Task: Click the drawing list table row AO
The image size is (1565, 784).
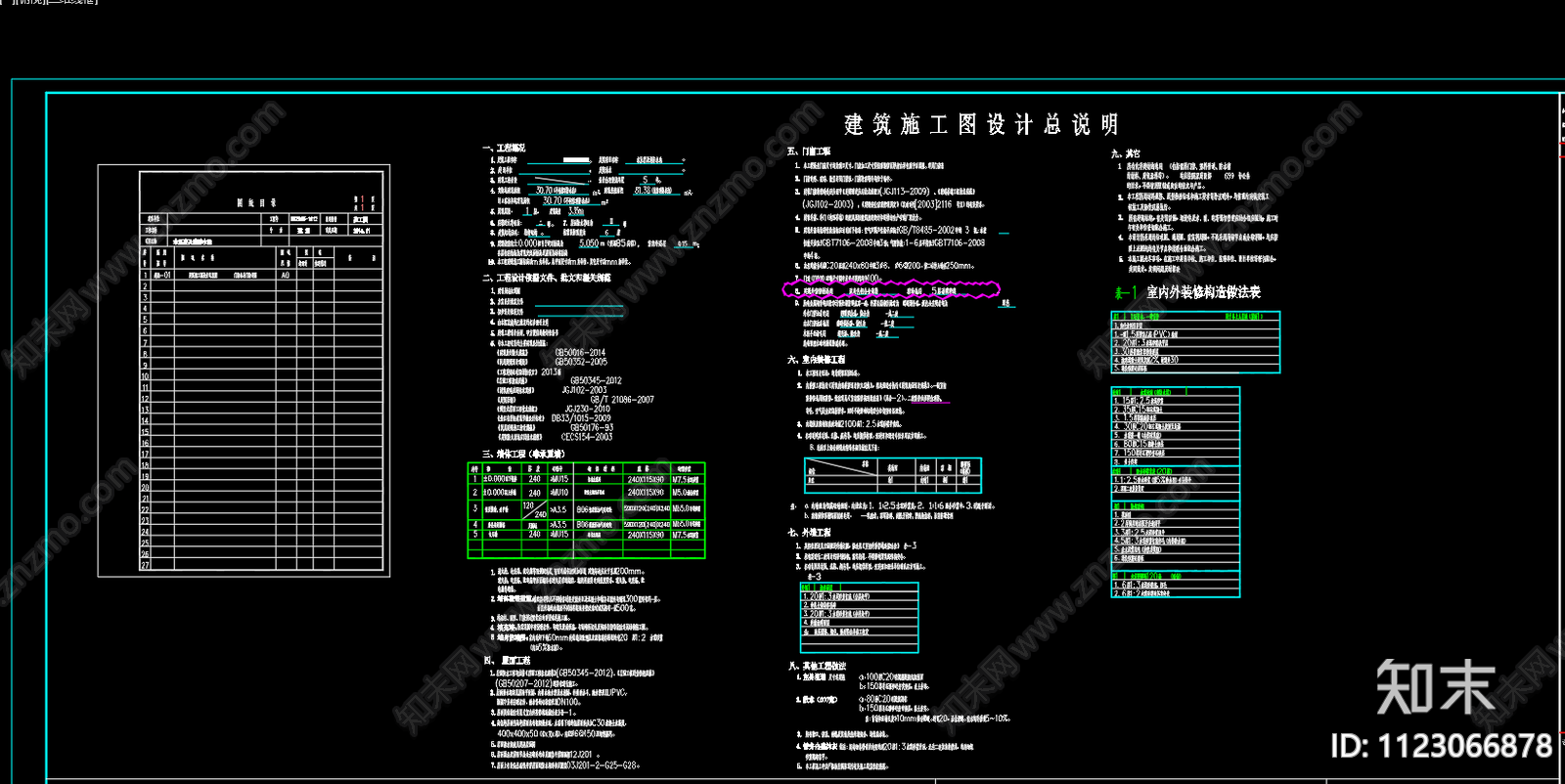Action: [286, 276]
